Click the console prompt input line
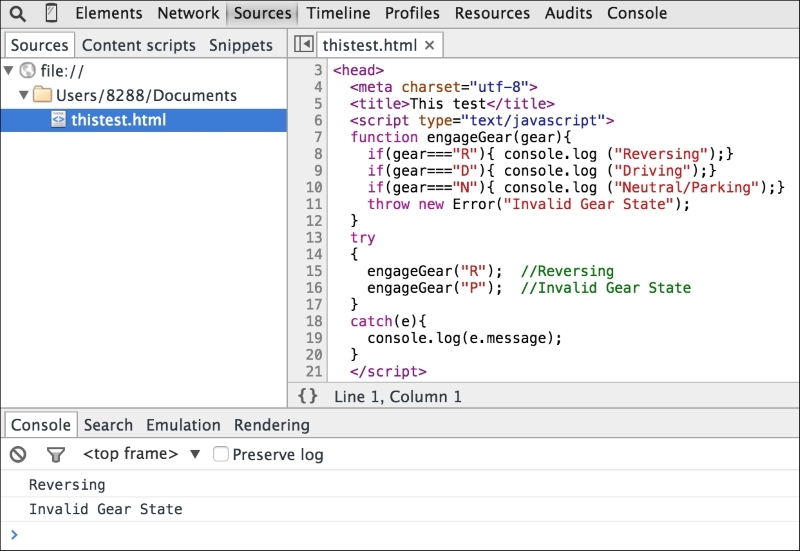Viewport: 800px width, 551px height. tap(400, 535)
